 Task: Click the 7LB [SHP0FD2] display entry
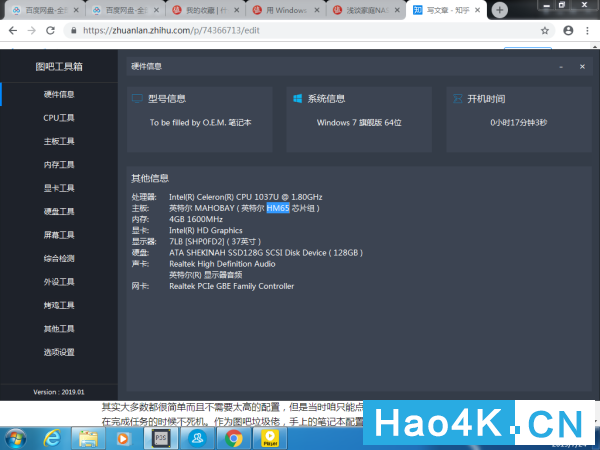[215, 241]
